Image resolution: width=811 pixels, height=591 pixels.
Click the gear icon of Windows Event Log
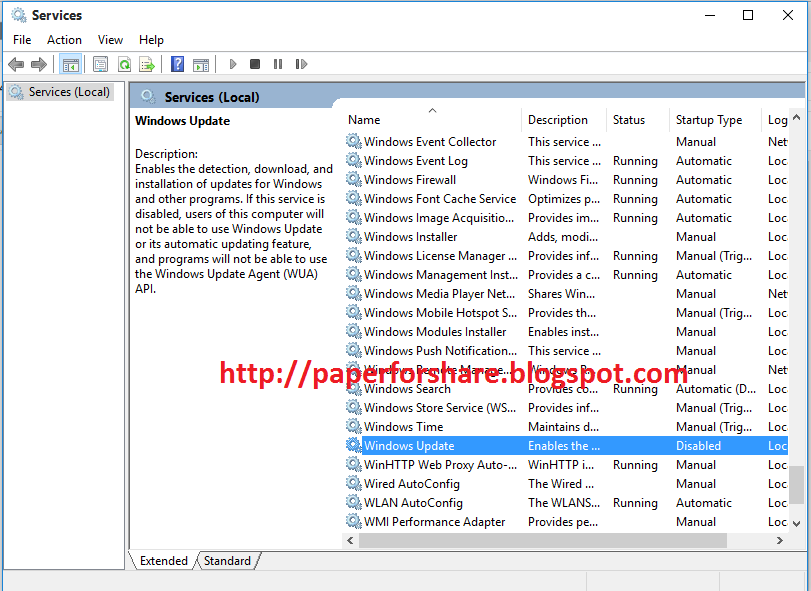354,160
